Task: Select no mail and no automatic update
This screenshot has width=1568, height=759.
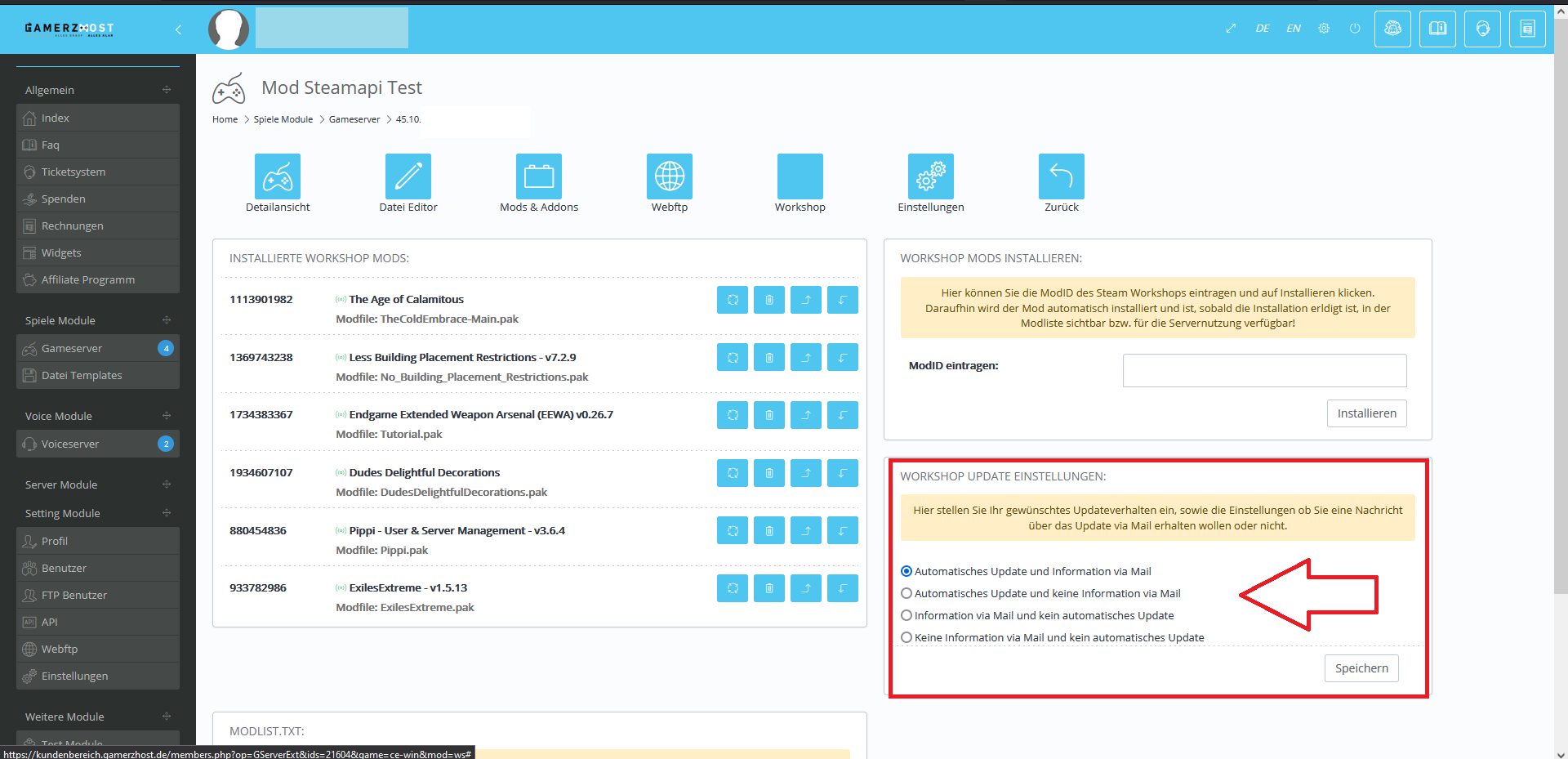Action: click(x=906, y=638)
